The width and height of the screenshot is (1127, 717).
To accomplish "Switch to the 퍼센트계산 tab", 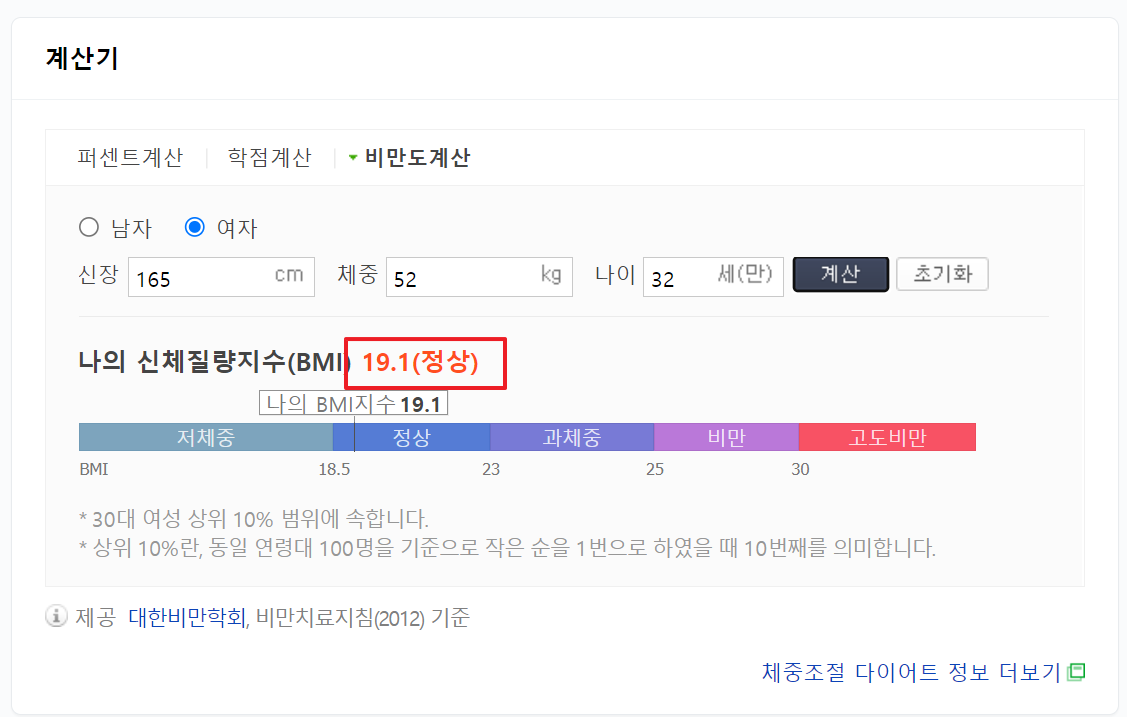I will pyautogui.click(x=132, y=157).
